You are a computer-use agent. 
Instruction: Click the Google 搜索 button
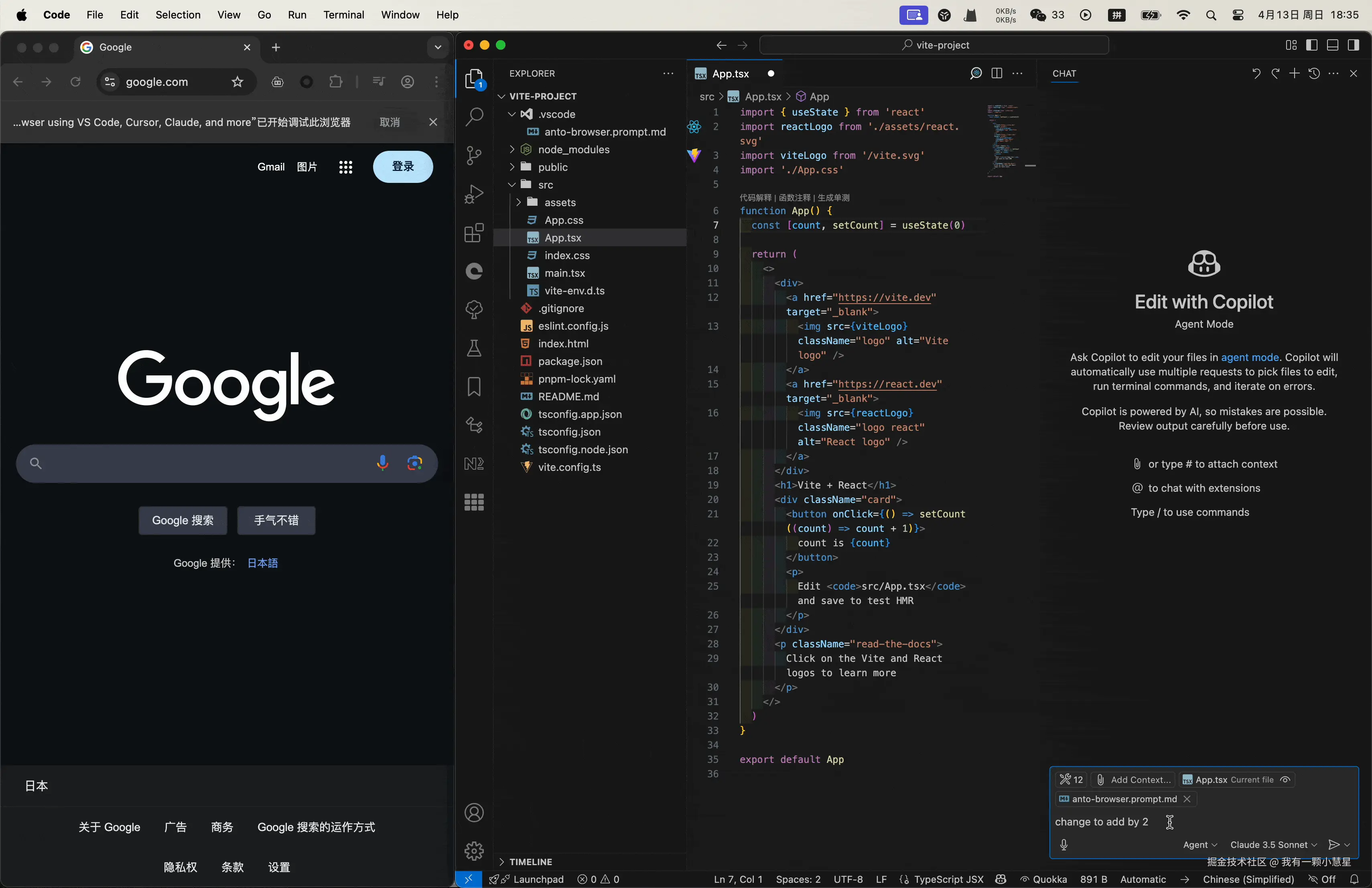pos(183,520)
